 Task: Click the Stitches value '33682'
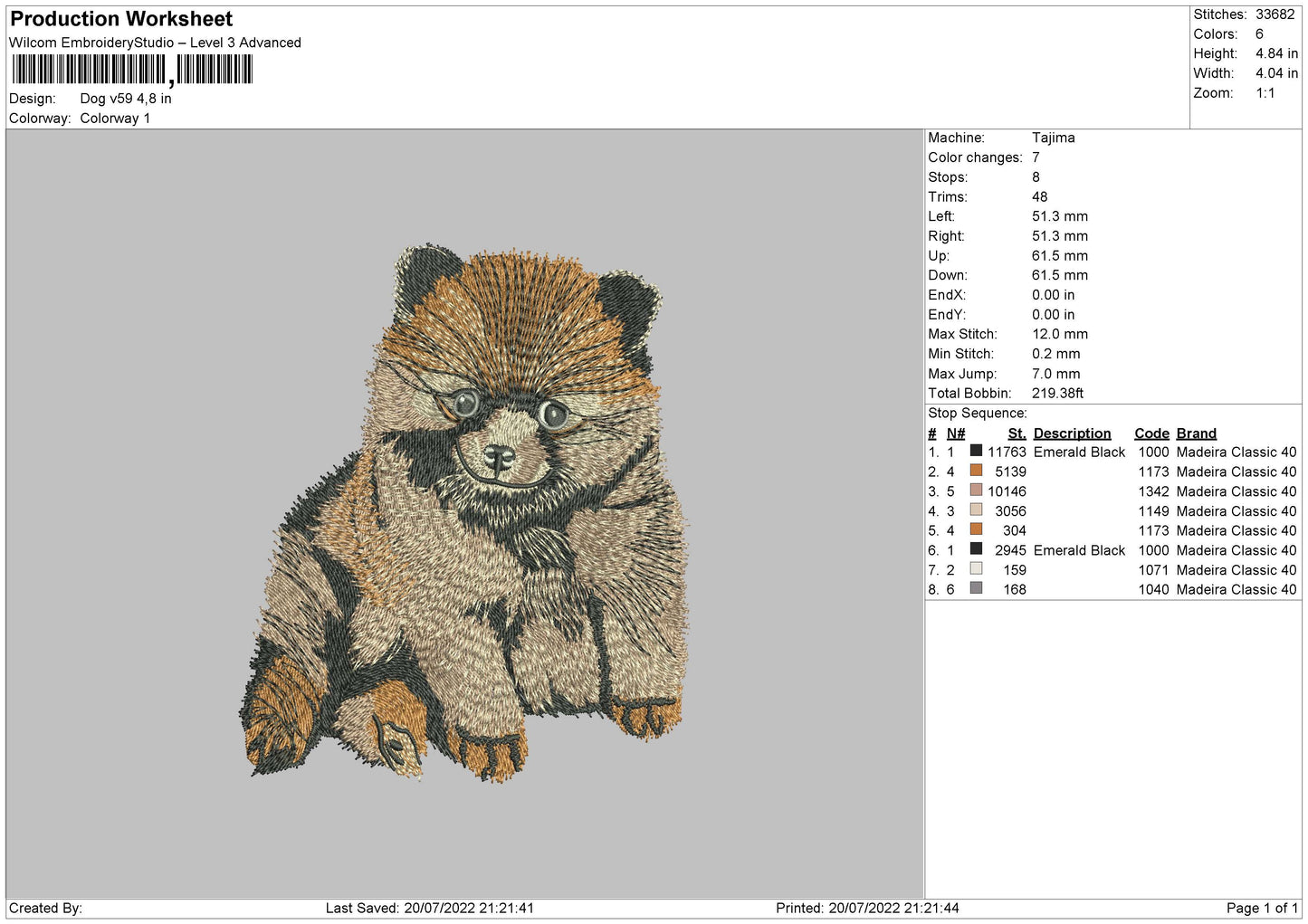point(1275,14)
